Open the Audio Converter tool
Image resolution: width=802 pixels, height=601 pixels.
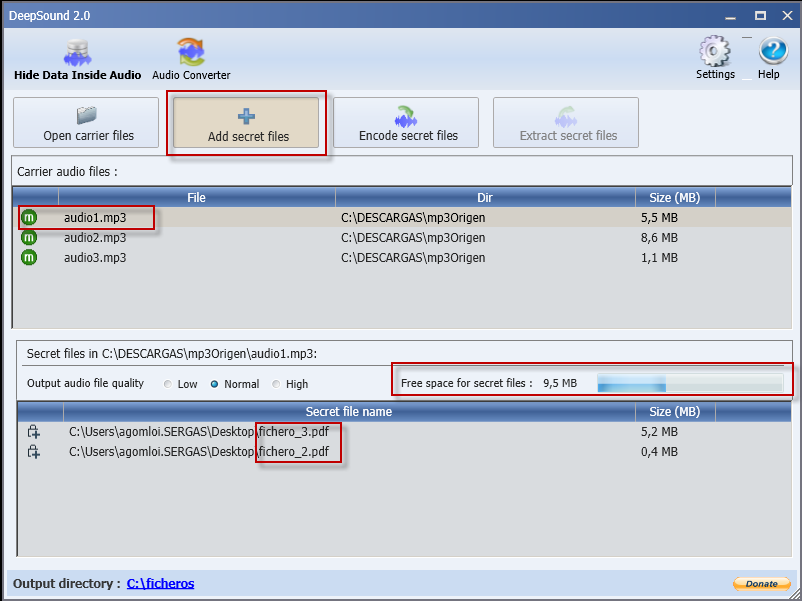(191, 60)
